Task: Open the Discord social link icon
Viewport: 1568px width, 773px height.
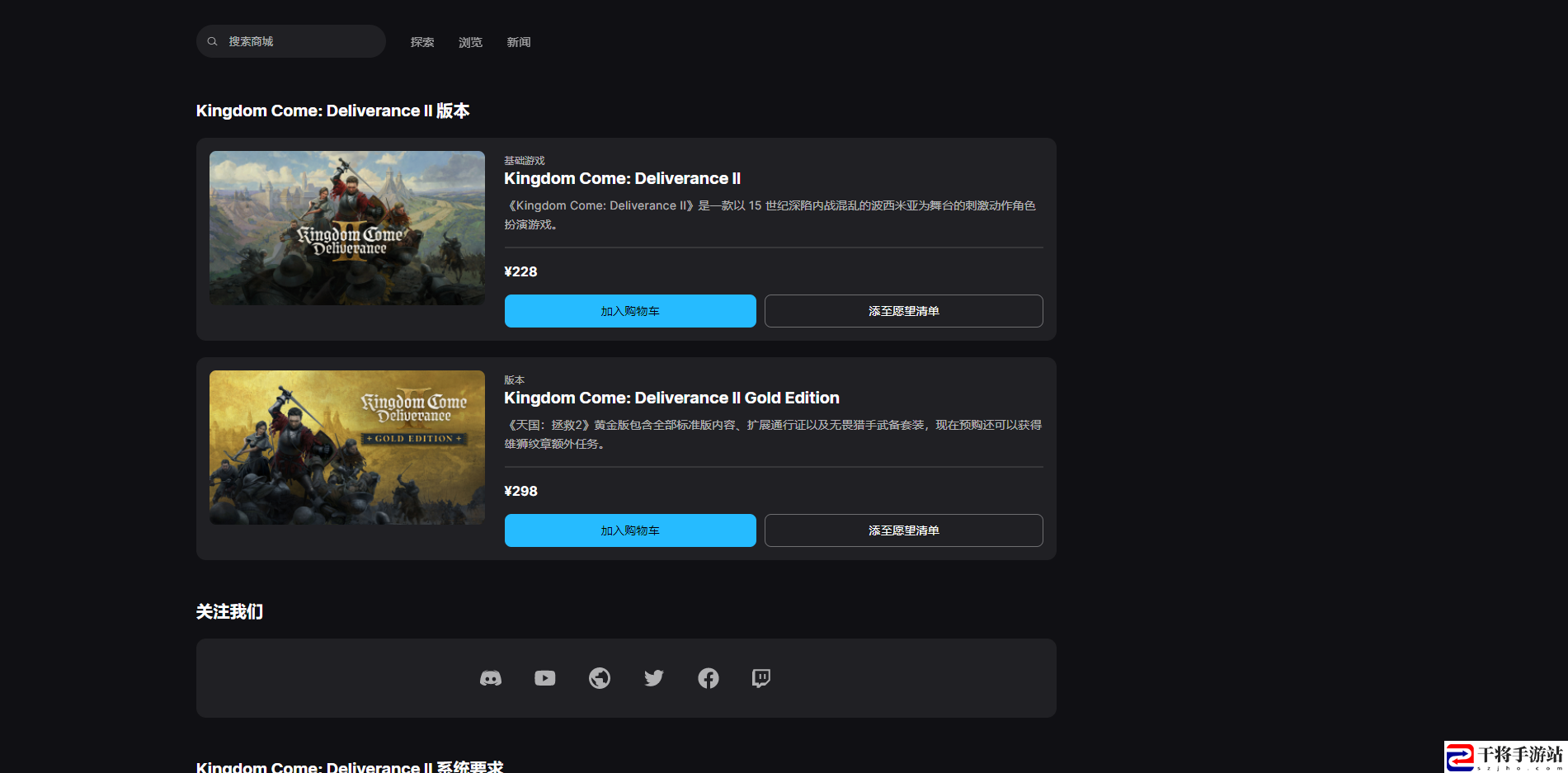Action: coord(491,678)
